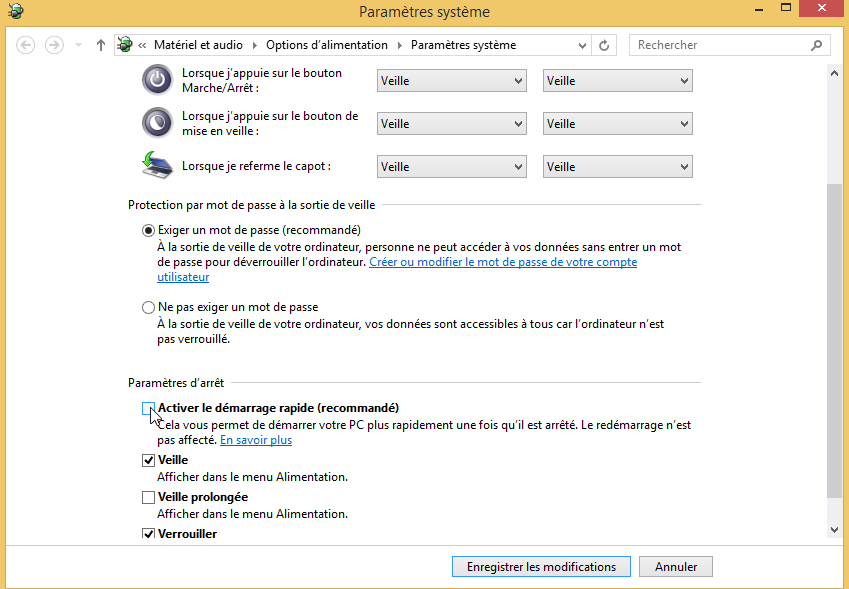Open first Veille dropdown for Marche/Arrêt button
The width and height of the screenshot is (849, 589).
click(x=452, y=81)
